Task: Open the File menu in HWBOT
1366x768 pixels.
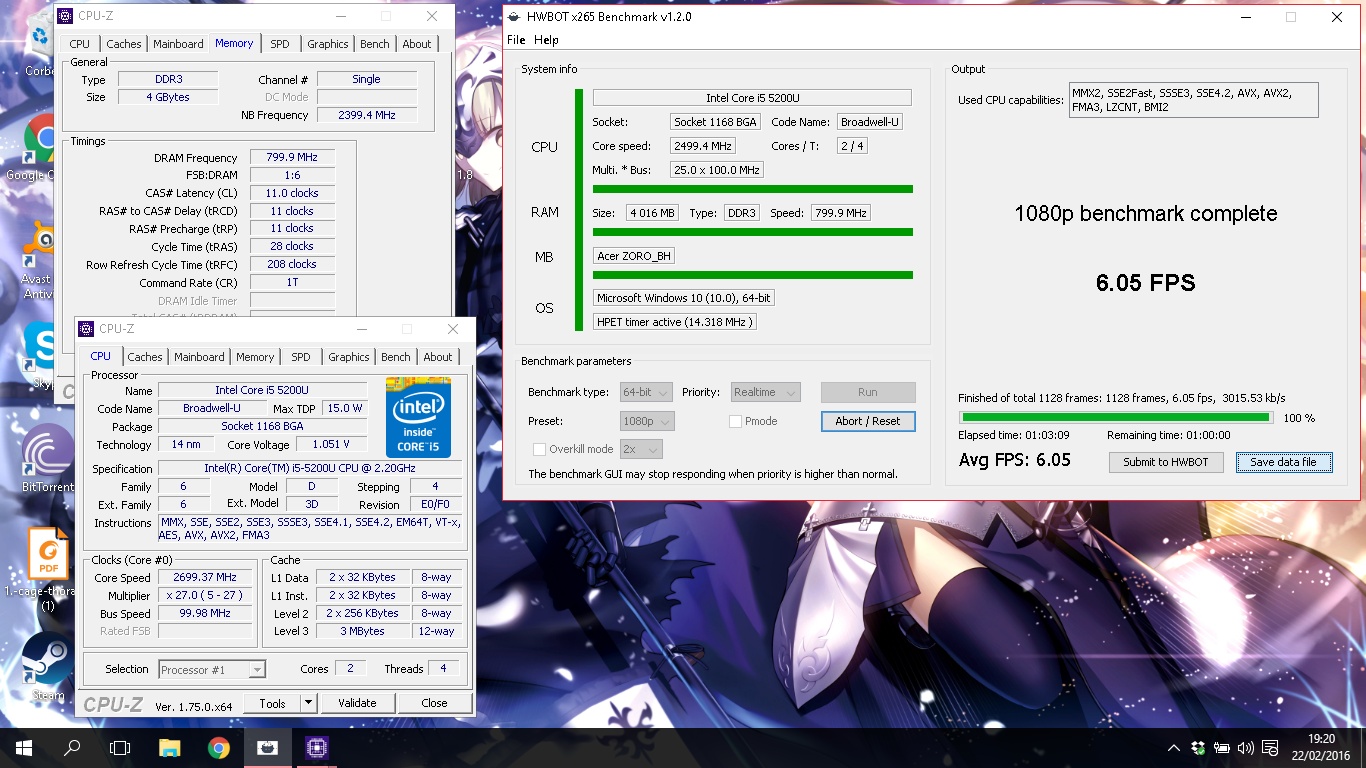Action: click(516, 40)
